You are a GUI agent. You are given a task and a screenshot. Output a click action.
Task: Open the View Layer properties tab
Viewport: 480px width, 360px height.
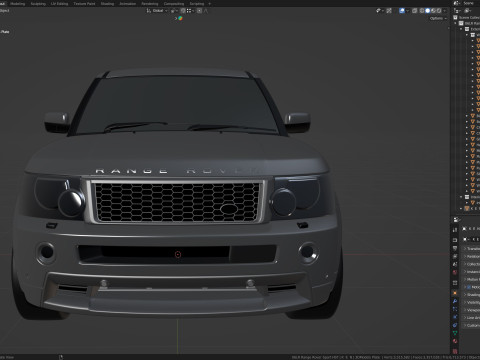[455, 256]
